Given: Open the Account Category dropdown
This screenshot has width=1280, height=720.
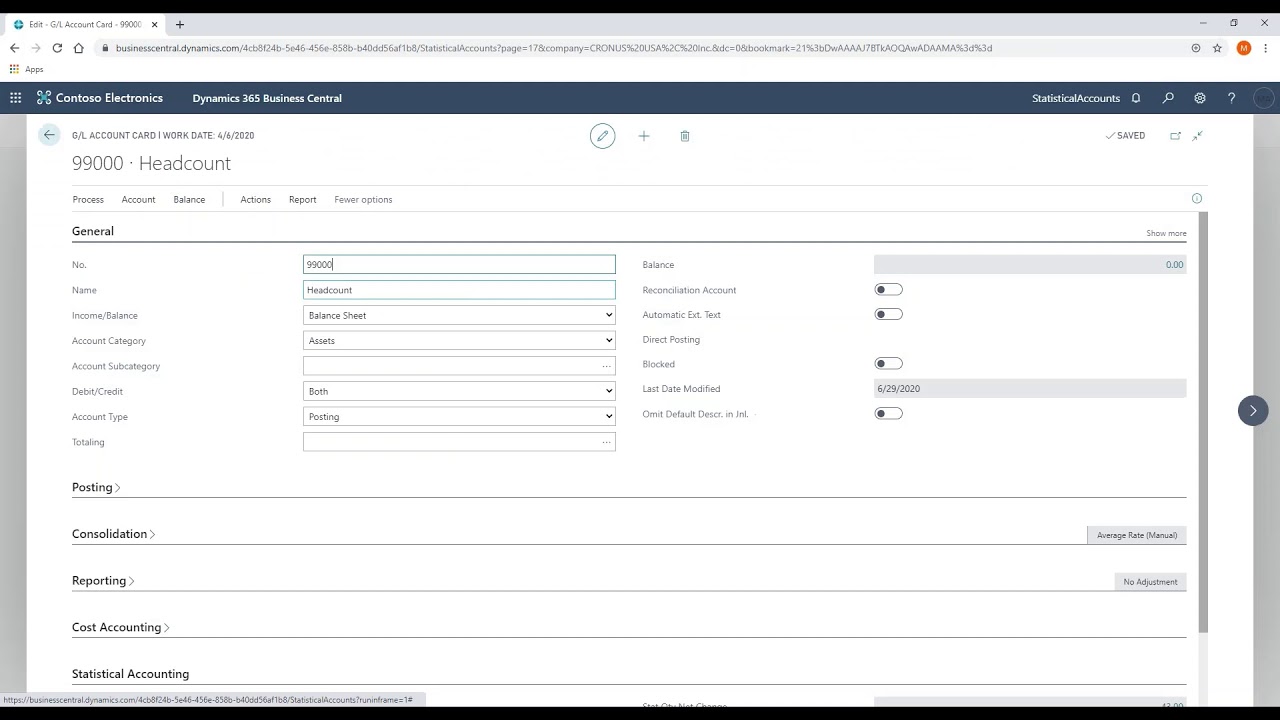Looking at the screenshot, I should (x=459, y=341).
